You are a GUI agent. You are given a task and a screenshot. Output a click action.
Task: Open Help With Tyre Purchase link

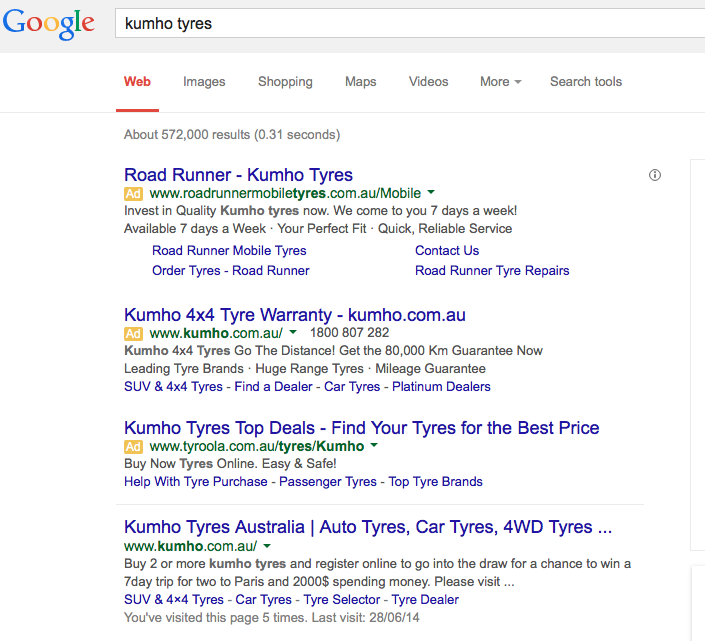pyautogui.click(x=196, y=481)
